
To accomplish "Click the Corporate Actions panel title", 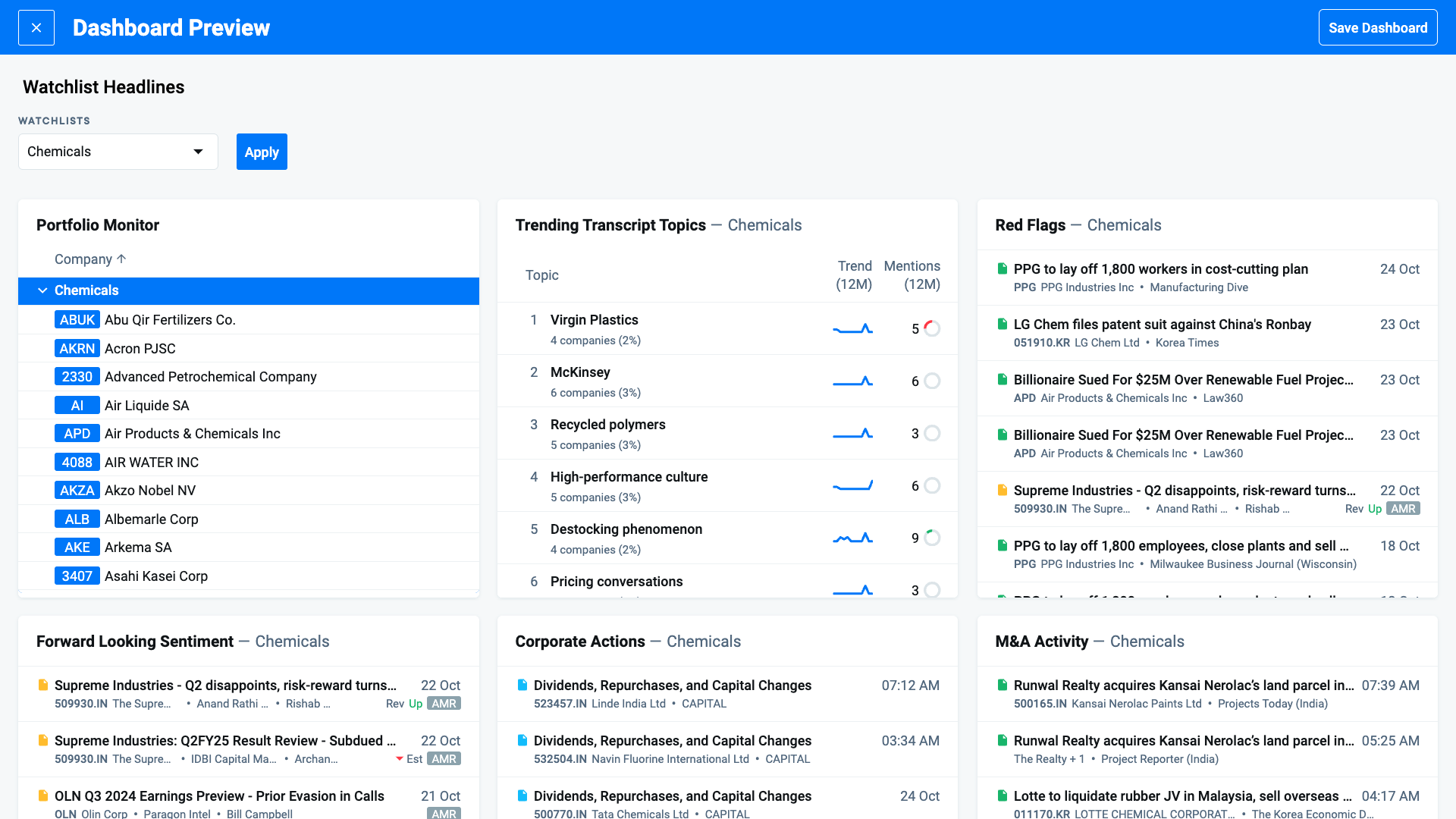I will (x=580, y=642).
